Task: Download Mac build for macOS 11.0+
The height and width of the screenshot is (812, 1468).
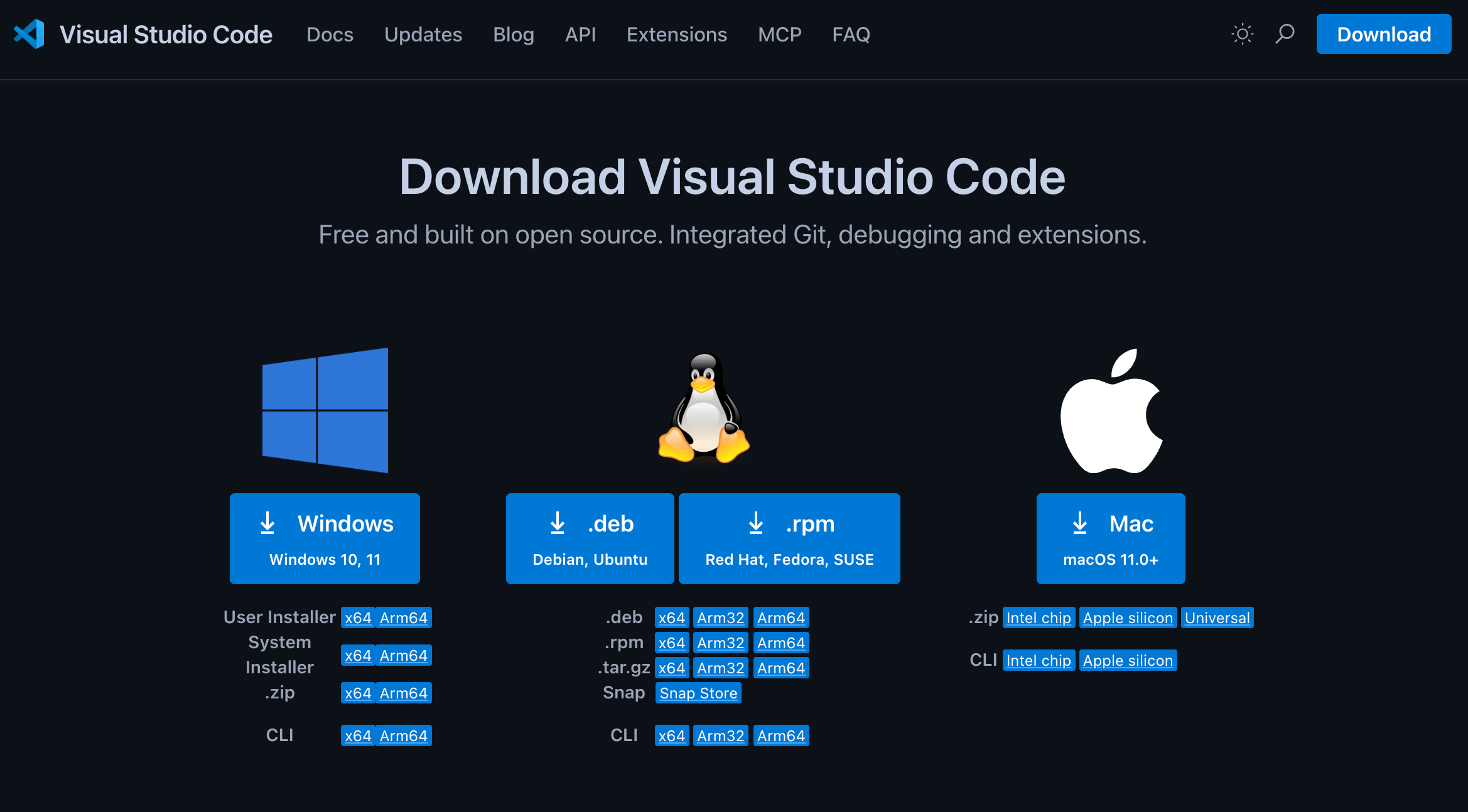Action: point(1110,538)
